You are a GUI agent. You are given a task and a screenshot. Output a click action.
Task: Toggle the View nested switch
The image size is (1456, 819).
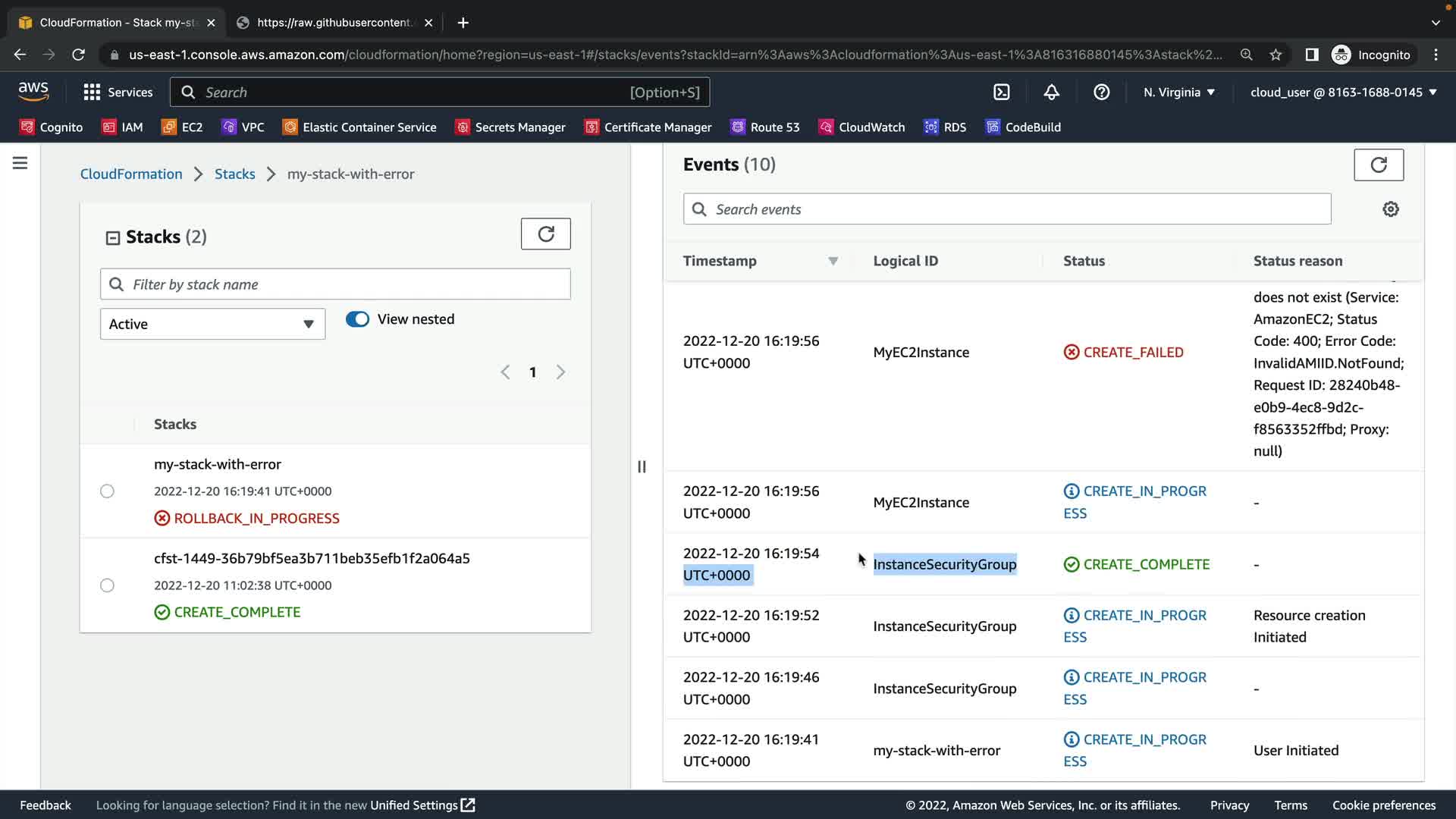coord(357,319)
